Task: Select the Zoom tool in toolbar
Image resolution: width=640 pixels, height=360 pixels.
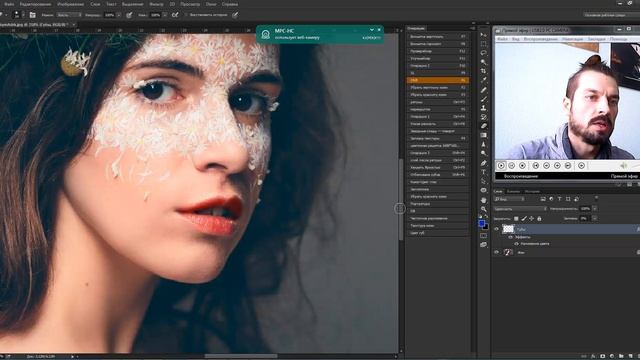Action: click(x=484, y=209)
